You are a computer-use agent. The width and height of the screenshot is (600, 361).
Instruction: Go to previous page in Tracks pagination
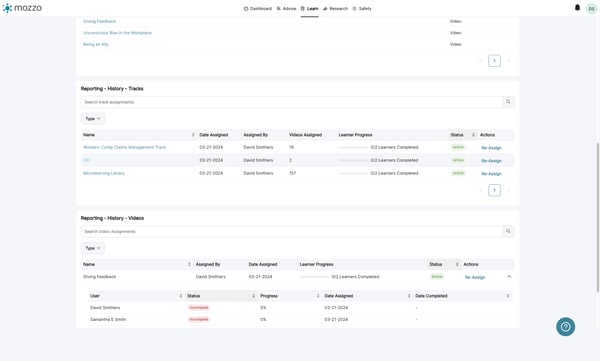point(481,190)
